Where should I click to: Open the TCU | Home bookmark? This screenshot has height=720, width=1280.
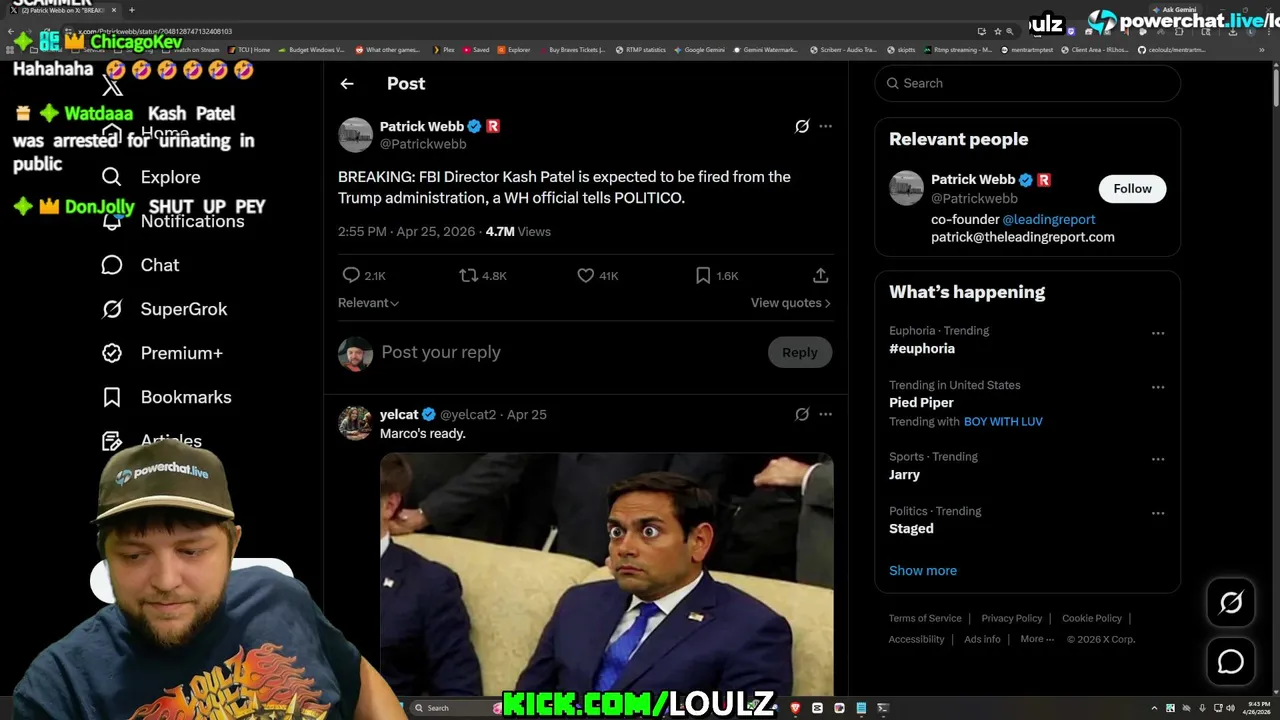249,49
